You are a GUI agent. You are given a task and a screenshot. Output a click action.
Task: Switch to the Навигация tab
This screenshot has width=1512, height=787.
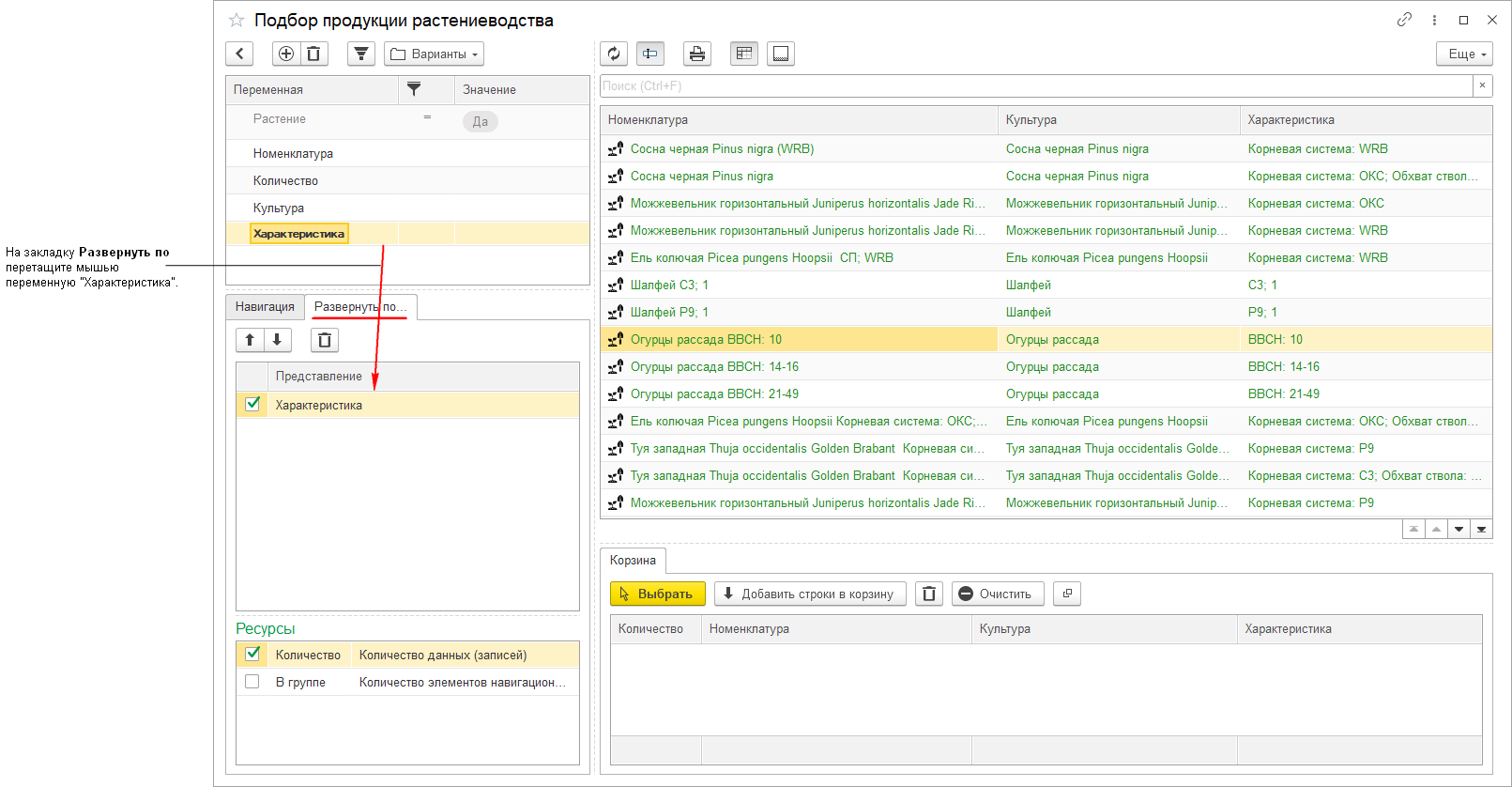point(265,307)
